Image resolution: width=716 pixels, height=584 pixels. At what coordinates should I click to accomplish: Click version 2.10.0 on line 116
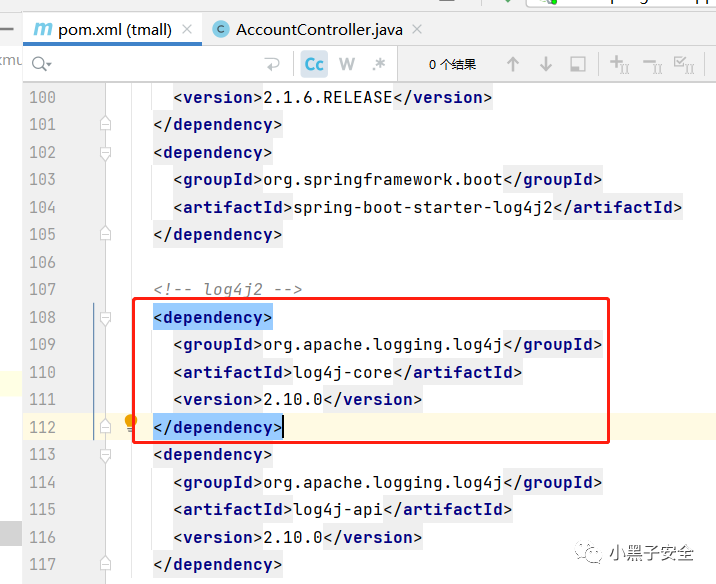[x=293, y=537]
